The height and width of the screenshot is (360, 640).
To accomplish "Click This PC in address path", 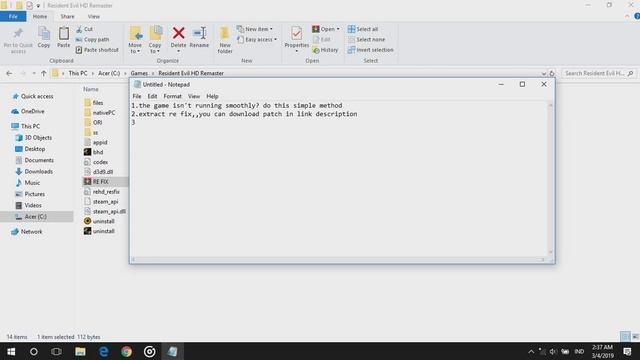I will (x=78, y=73).
